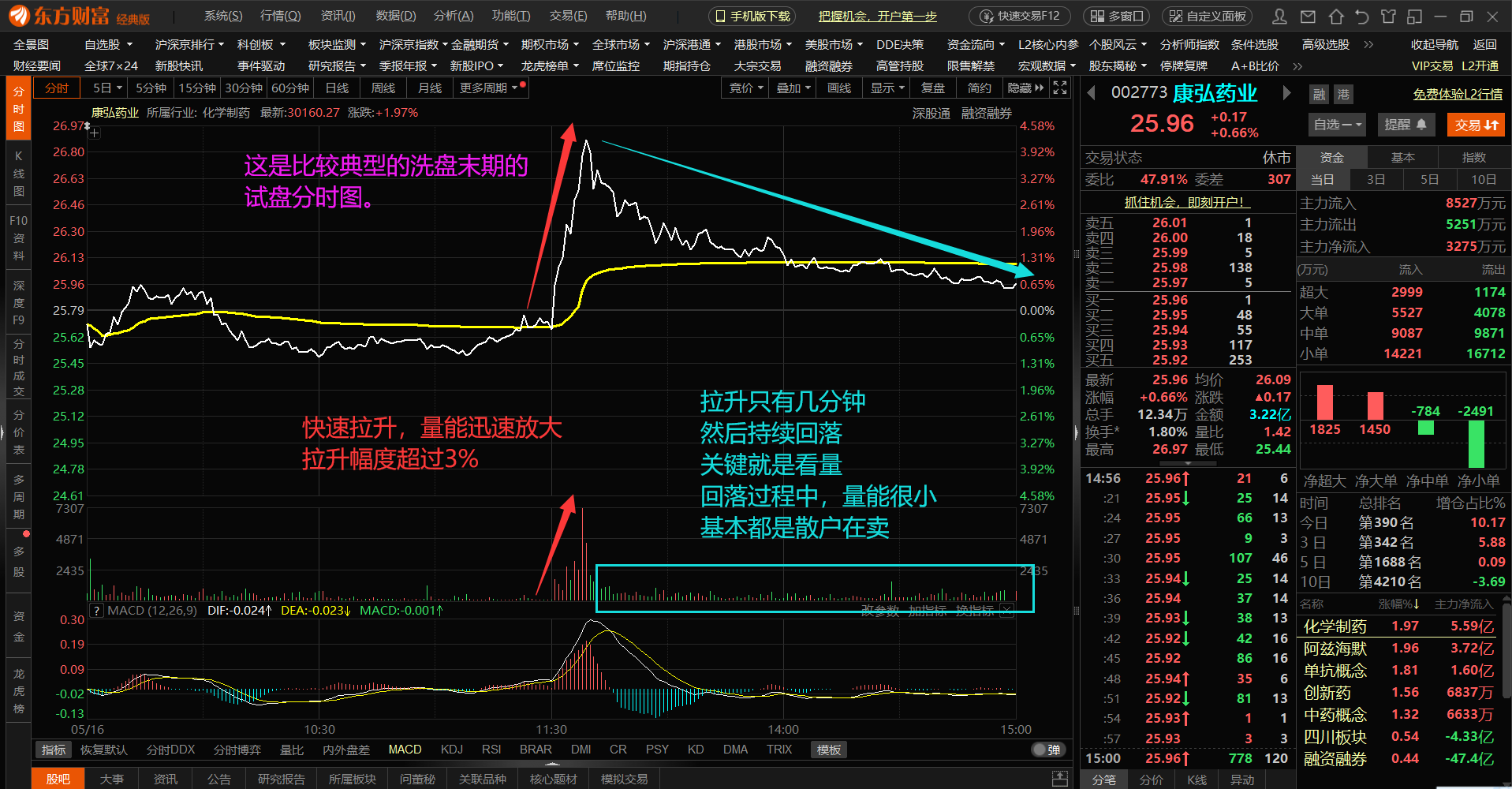Screen dimensions: 1512x789
Task: Open 免费体验L2行情 link
Action: click(1458, 94)
